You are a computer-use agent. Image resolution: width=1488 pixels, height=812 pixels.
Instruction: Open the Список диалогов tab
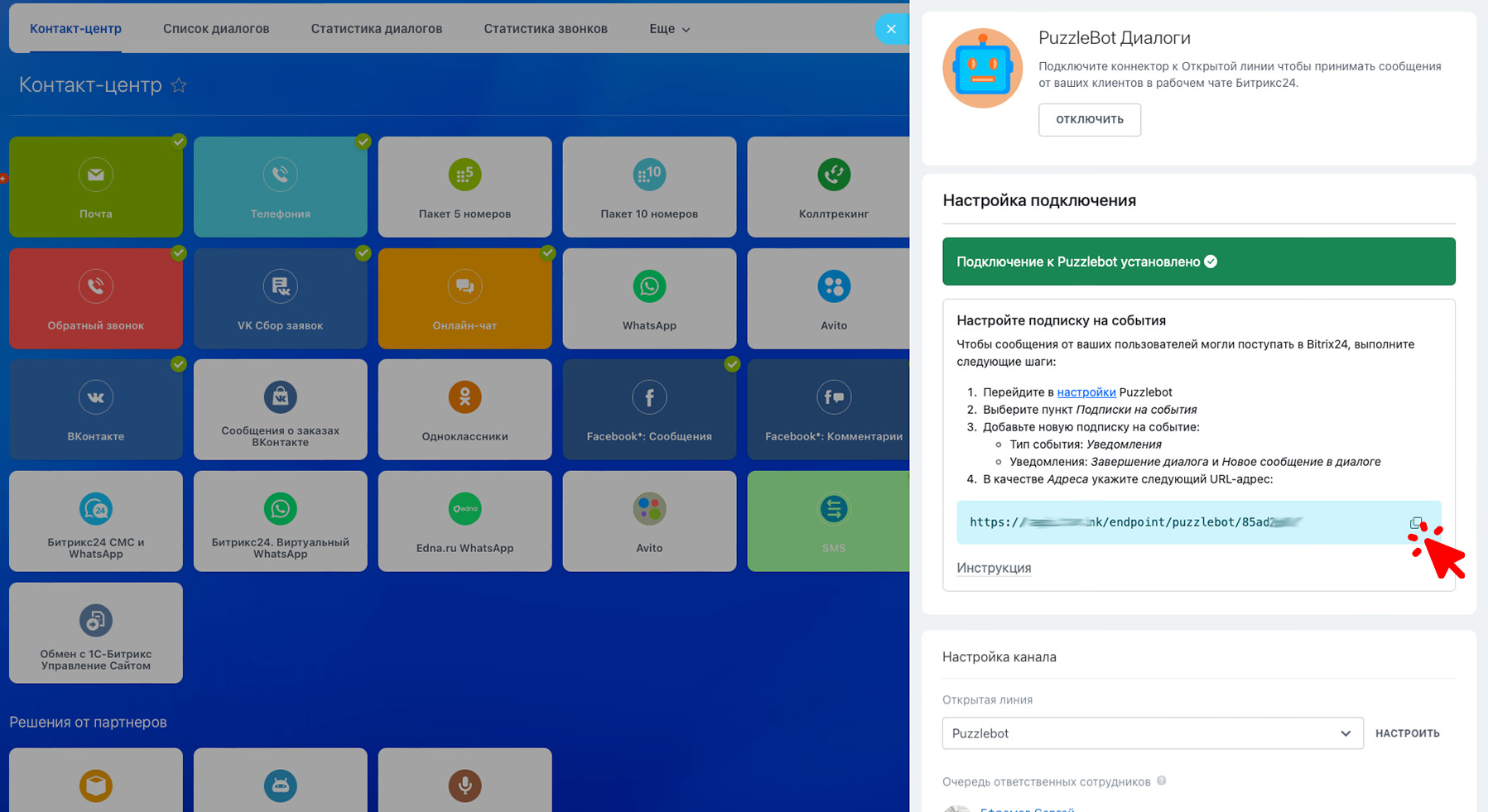click(216, 29)
